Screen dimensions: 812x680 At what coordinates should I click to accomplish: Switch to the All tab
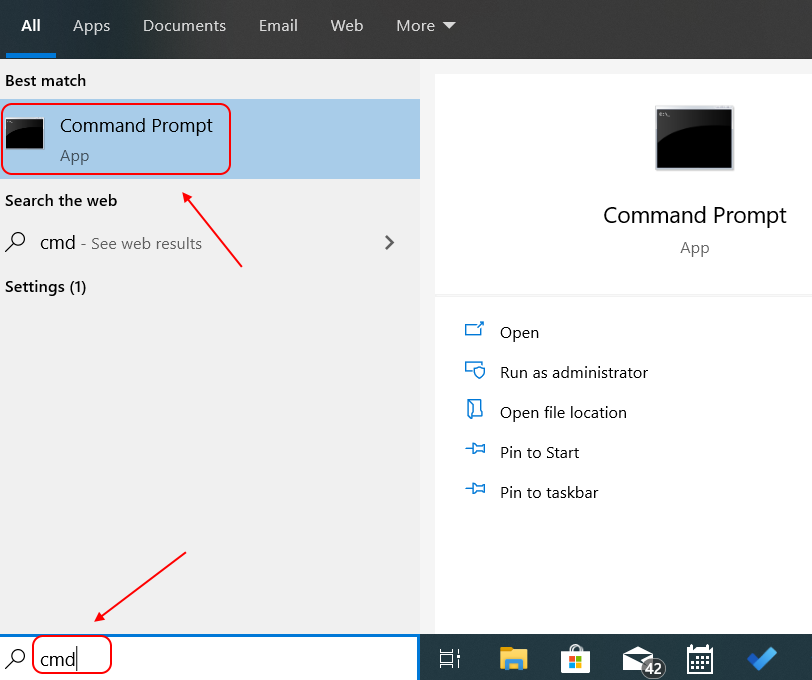tap(31, 26)
